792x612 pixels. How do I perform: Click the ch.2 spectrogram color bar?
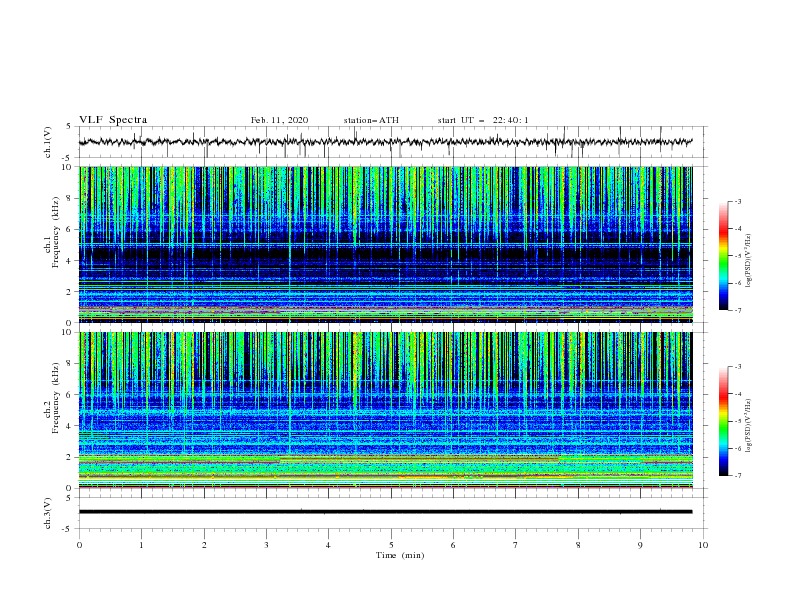pyautogui.click(x=724, y=421)
